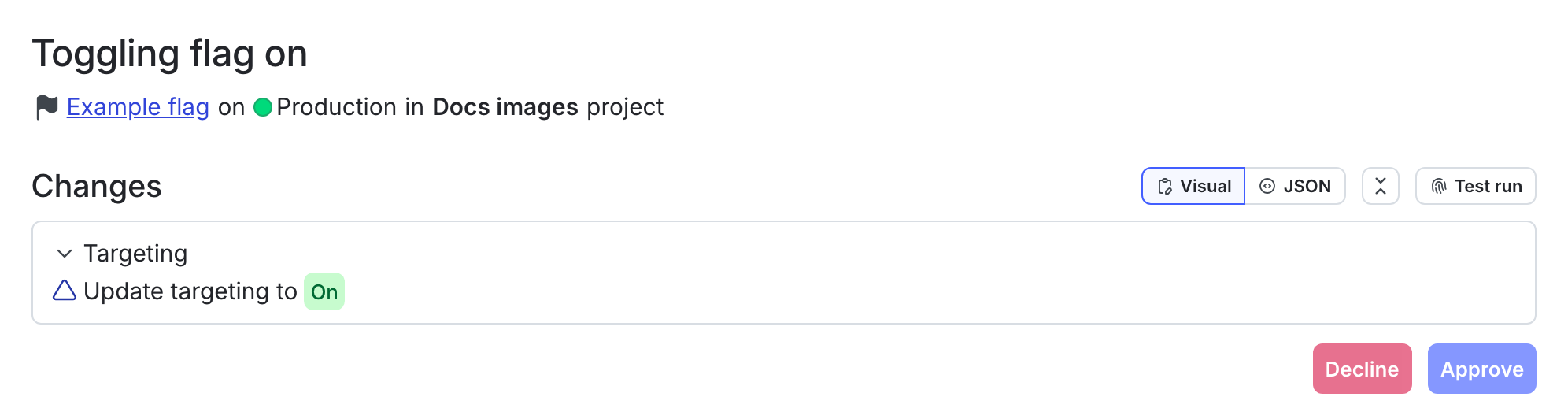This screenshot has height=397, width=1568.
Task: Click the green Production environment dot
Action: coord(263,107)
